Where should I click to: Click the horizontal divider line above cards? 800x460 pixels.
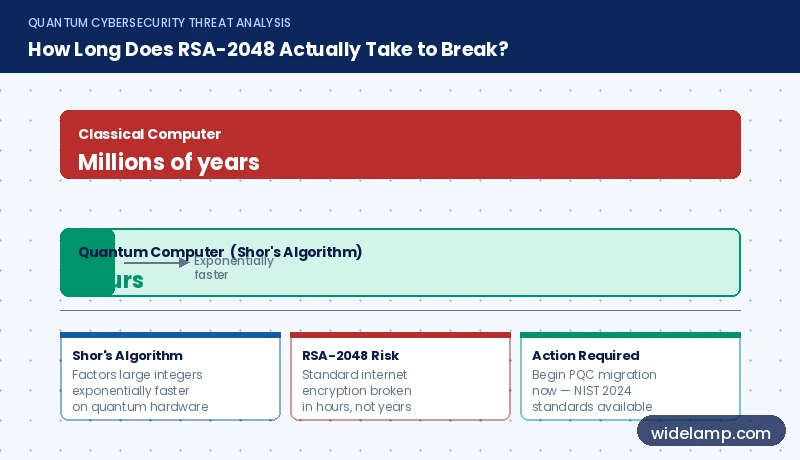coord(400,310)
